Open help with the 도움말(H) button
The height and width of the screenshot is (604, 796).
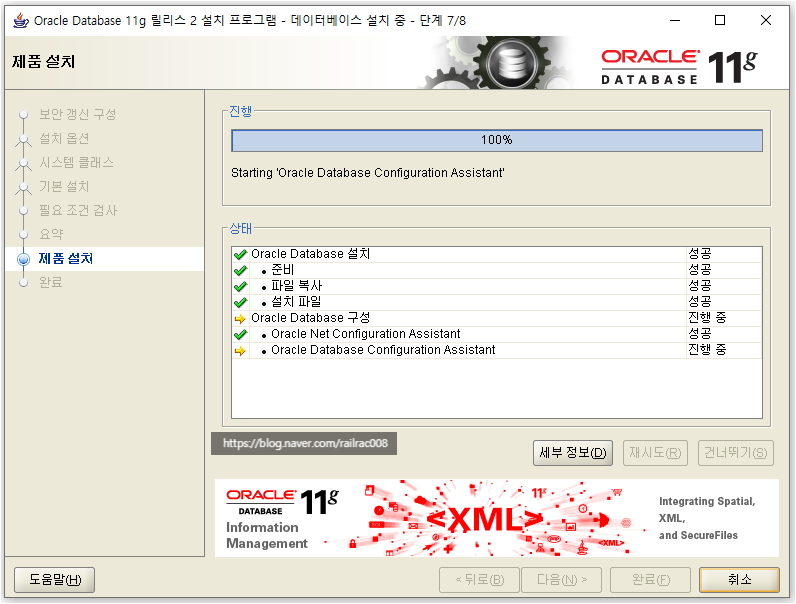pyautogui.click(x=54, y=580)
